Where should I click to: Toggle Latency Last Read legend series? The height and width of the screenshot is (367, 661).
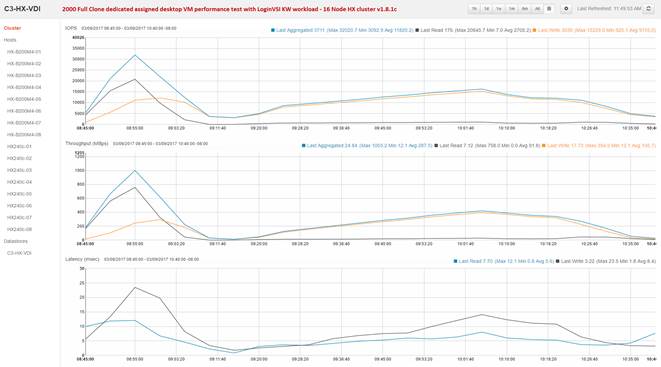[x=504, y=261]
